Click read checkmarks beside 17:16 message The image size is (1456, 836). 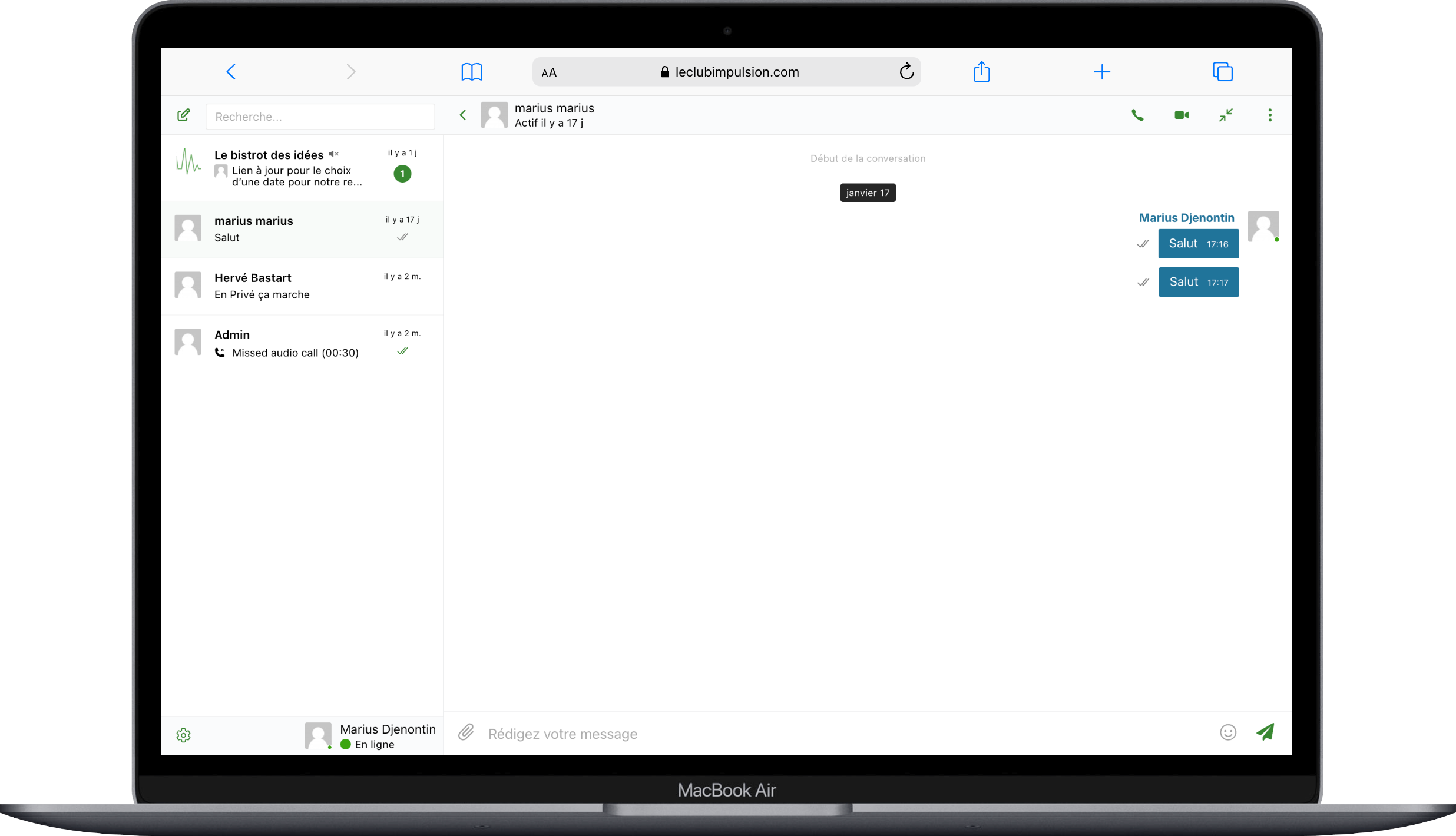pyautogui.click(x=1143, y=244)
